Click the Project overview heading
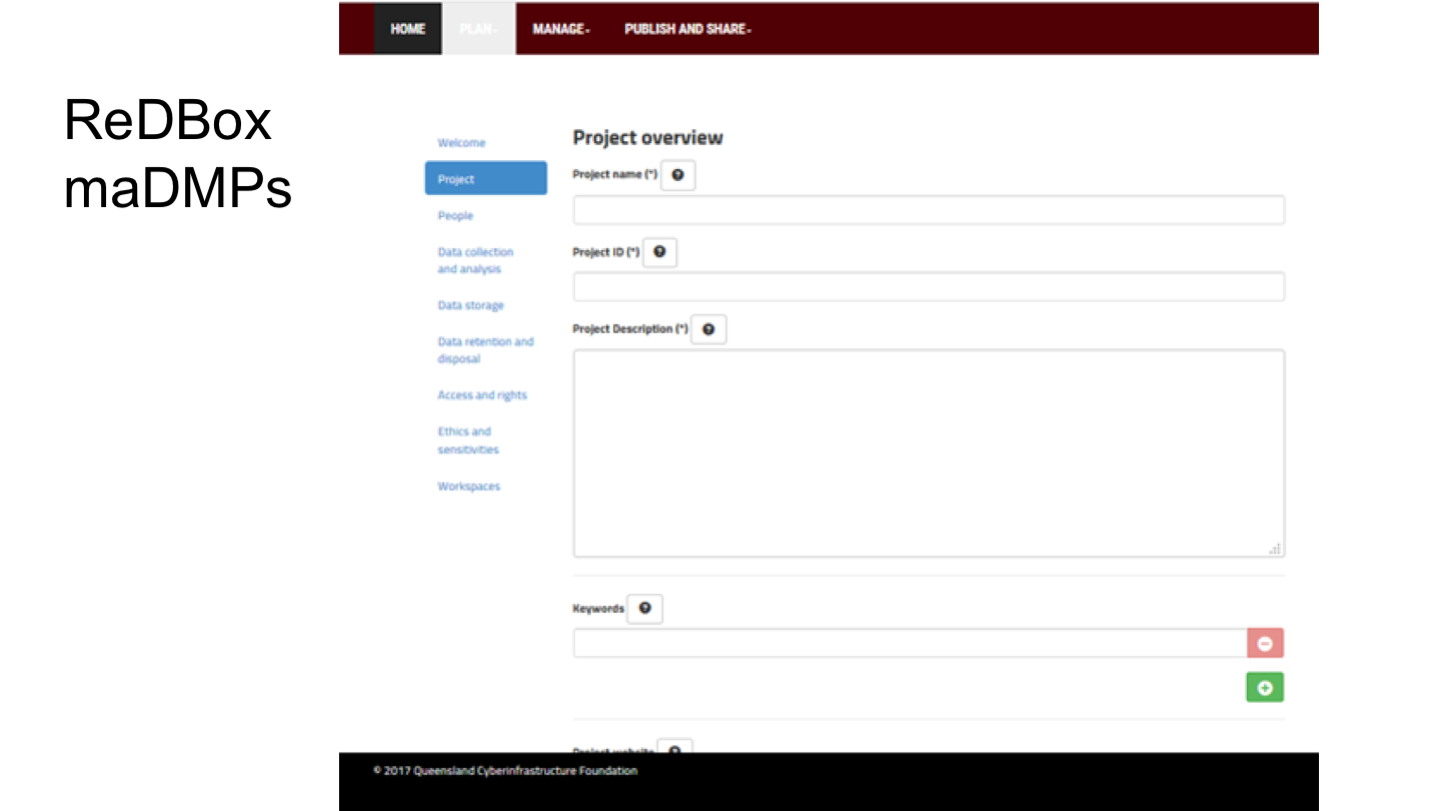 click(648, 138)
